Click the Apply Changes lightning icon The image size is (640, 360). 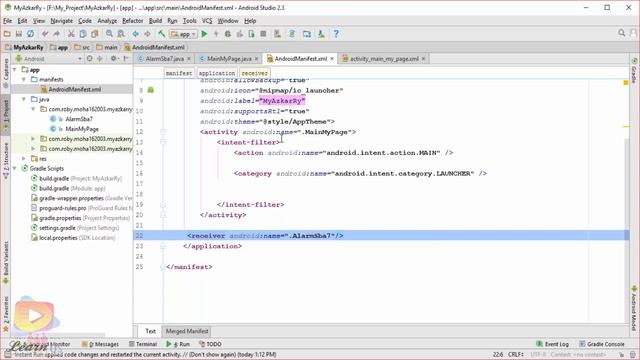[216, 34]
